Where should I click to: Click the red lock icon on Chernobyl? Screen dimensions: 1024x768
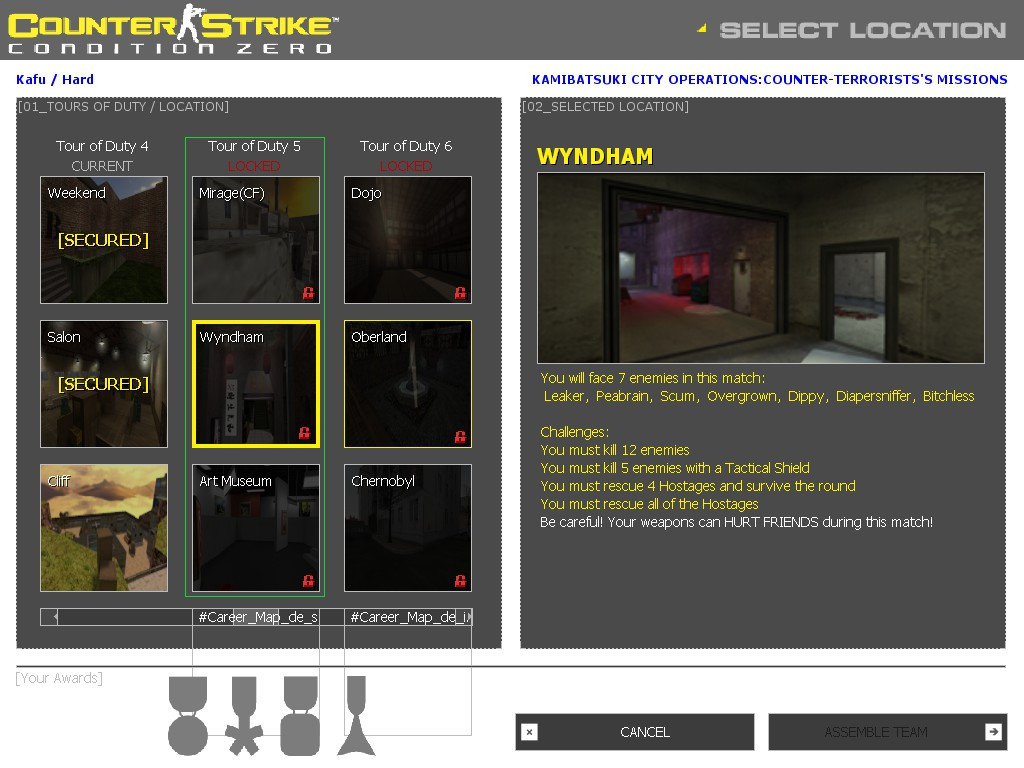(460, 581)
